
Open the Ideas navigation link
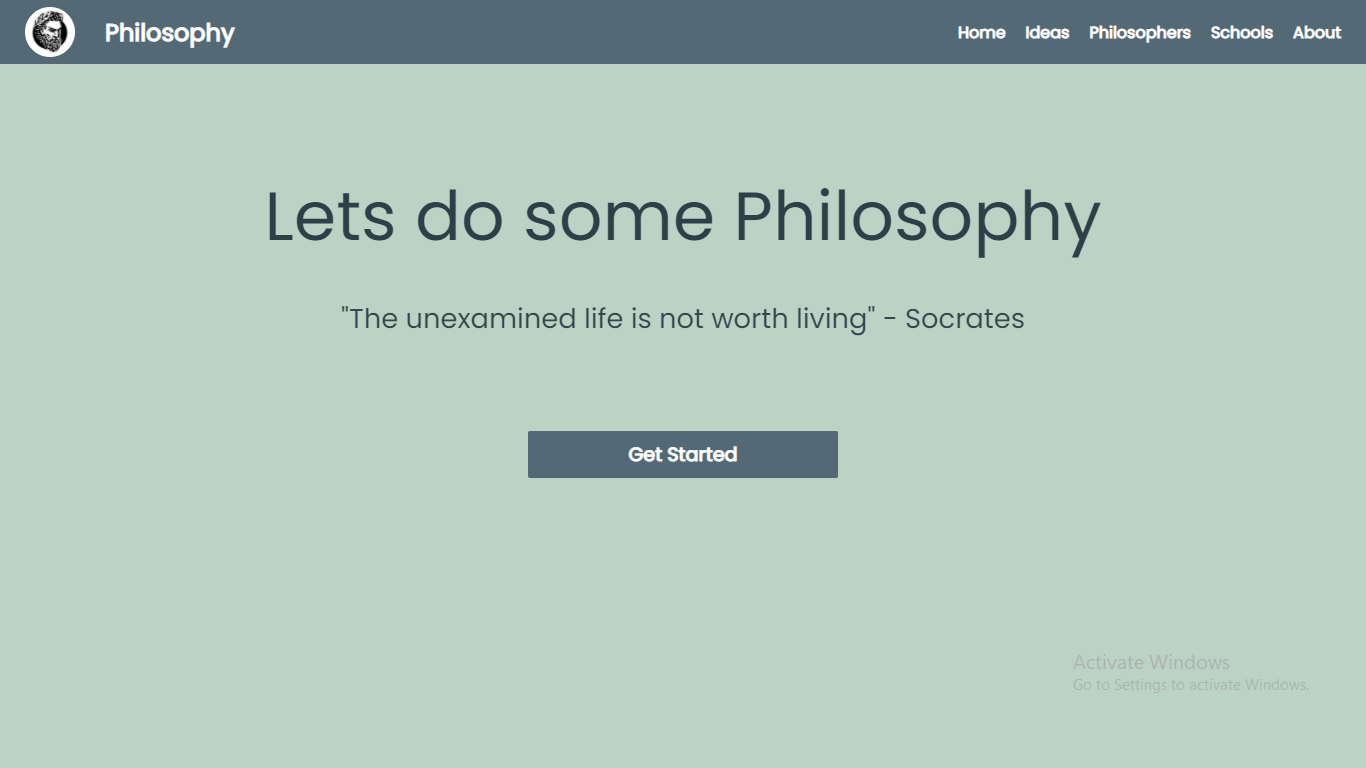click(x=1047, y=33)
